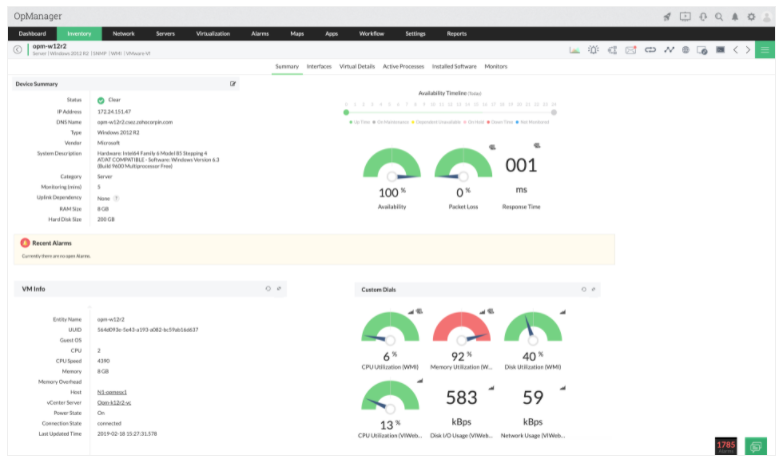Open graph icon for Disk Utilization dial
Image resolution: width=784 pixels, height=464 pixels.
tap(562, 312)
